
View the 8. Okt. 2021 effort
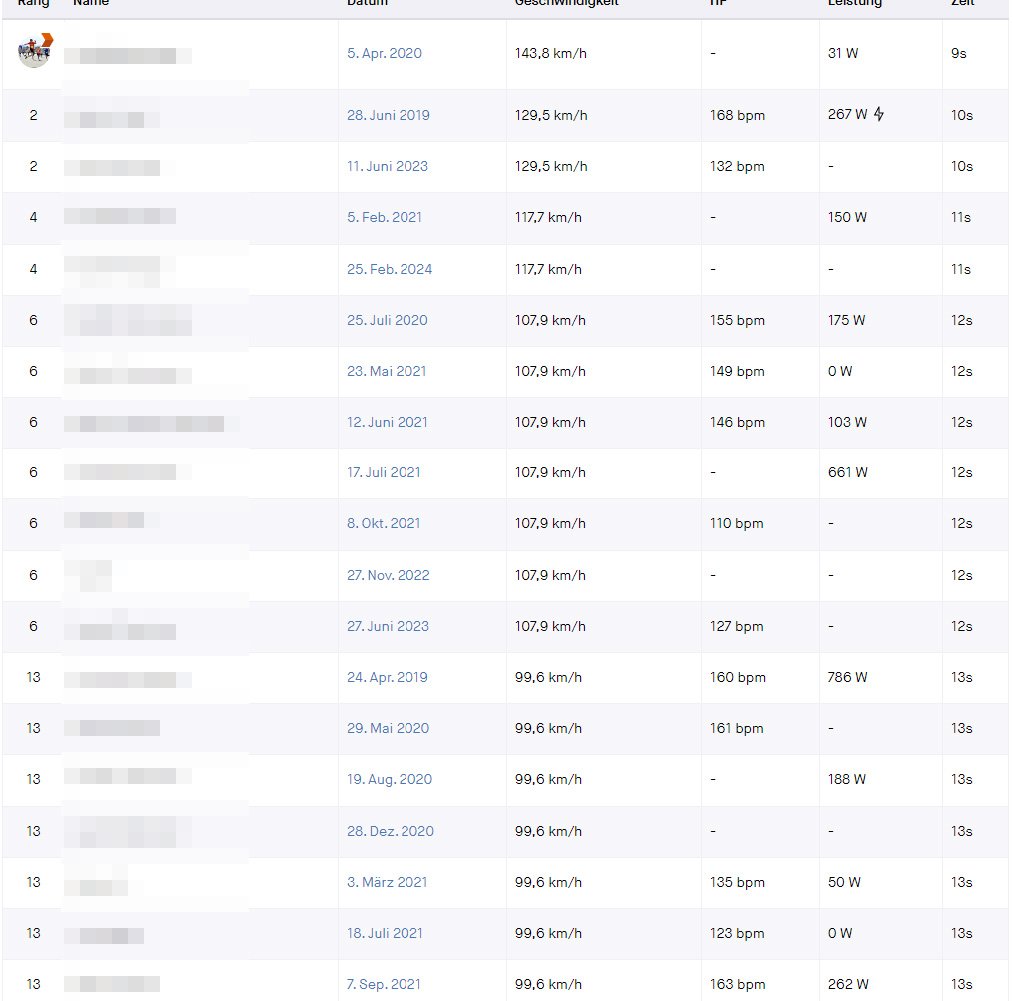(383, 524)
